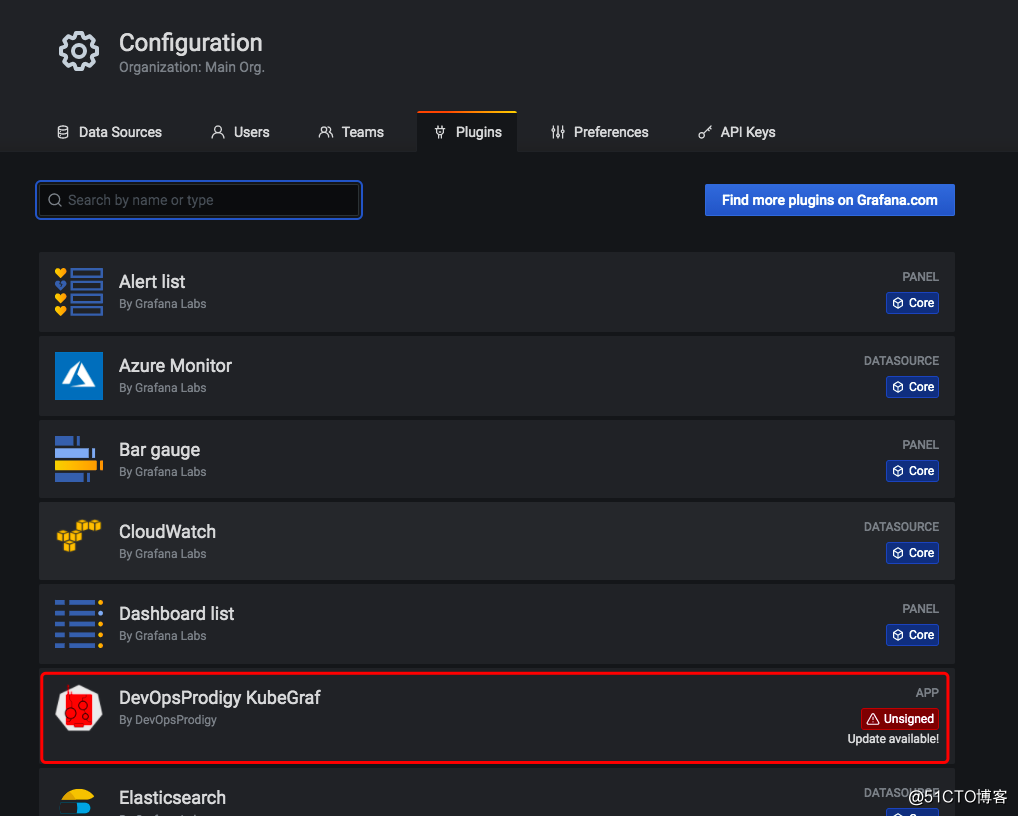Click the red Unsigned badge

tap(900, 719)
